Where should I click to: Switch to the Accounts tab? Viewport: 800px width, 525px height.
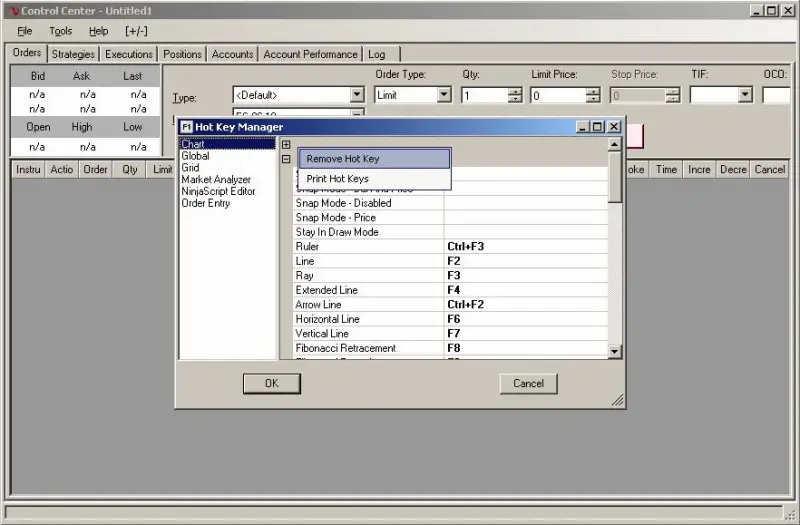coord(232,54)
